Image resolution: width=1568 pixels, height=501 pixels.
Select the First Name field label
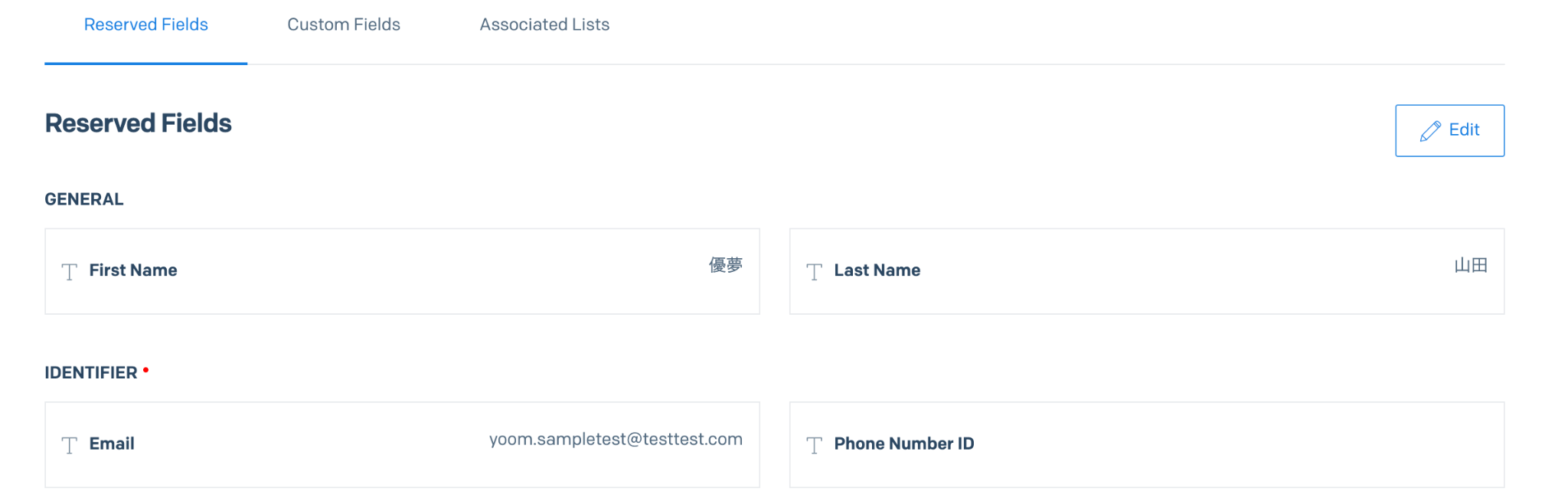(x=133, y=270)
